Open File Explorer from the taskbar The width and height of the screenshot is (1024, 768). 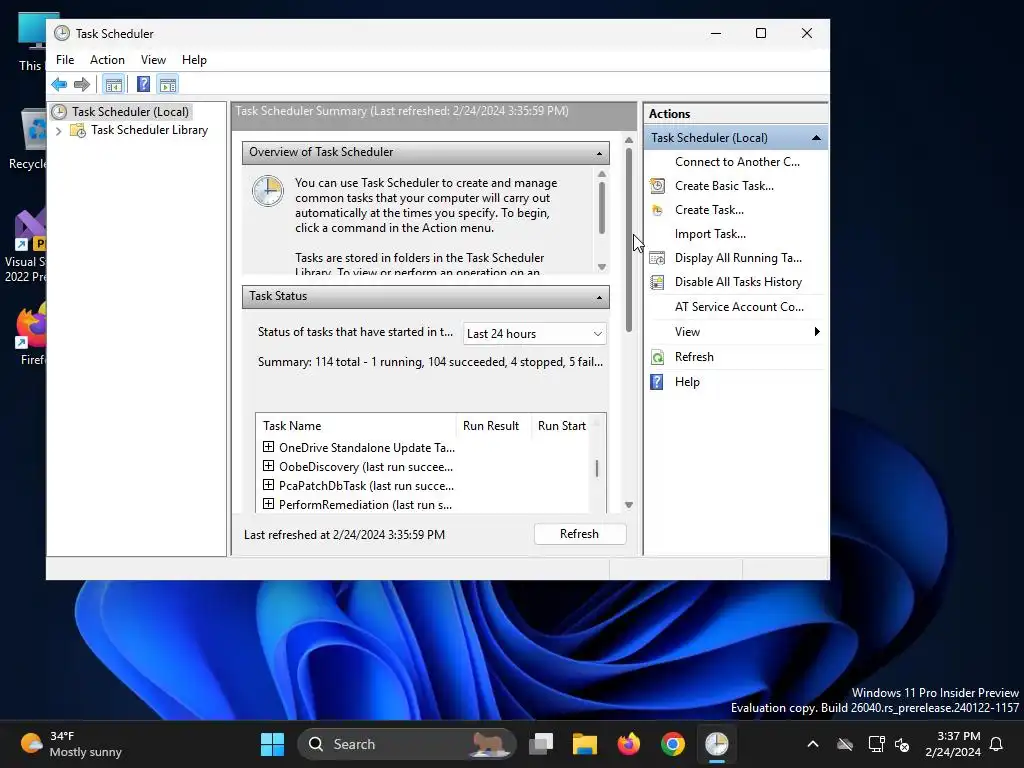tap(585, 744)
